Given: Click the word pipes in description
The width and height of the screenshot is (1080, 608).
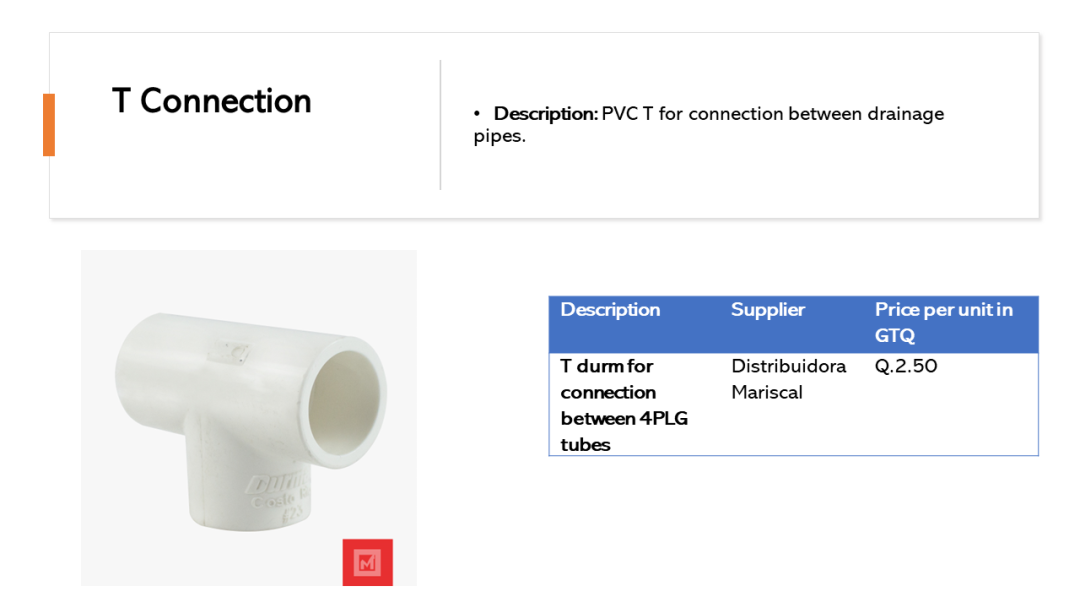Looking at the screenshot, I should [497, 136].
